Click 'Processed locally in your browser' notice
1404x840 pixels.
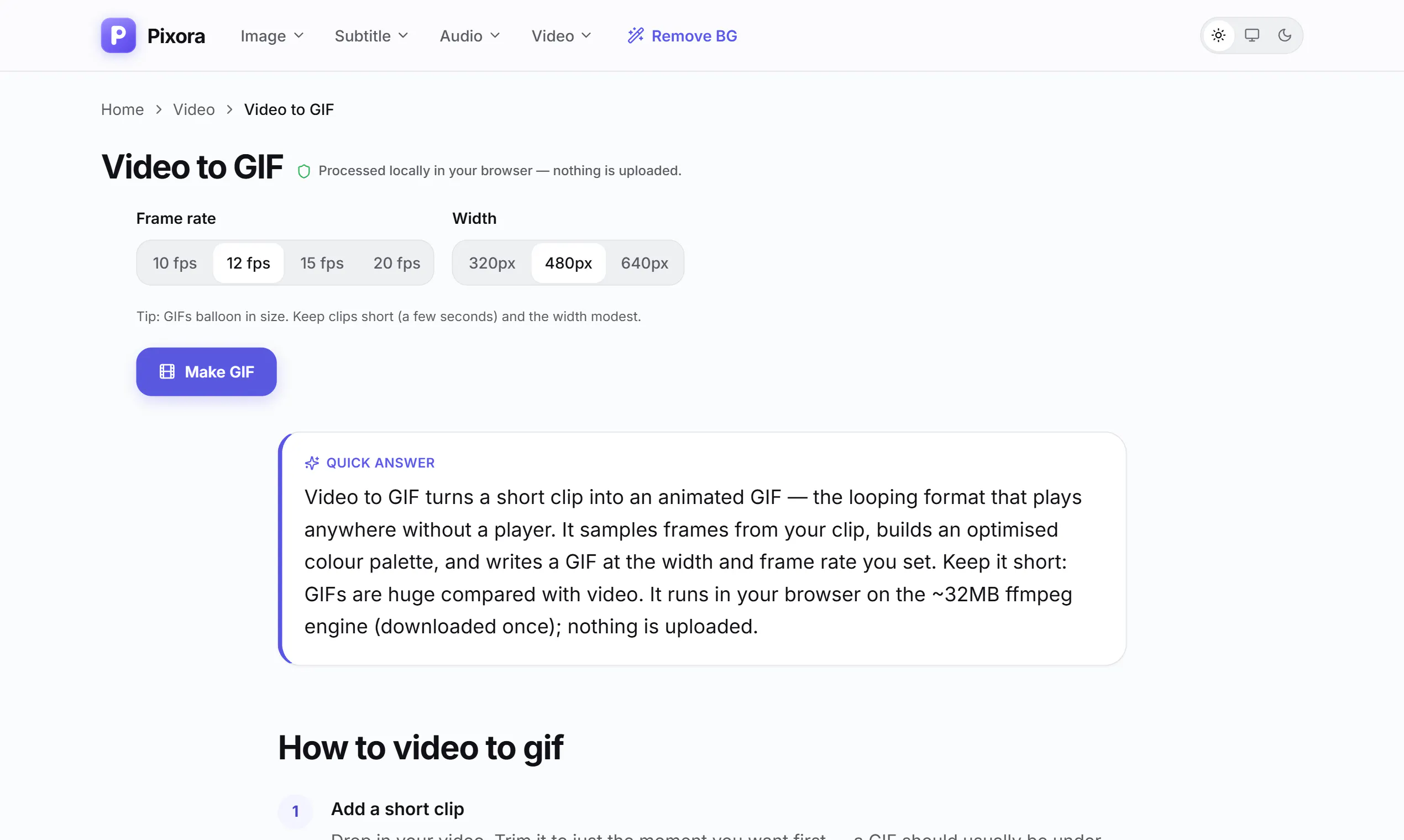click(x=500, y=170)
